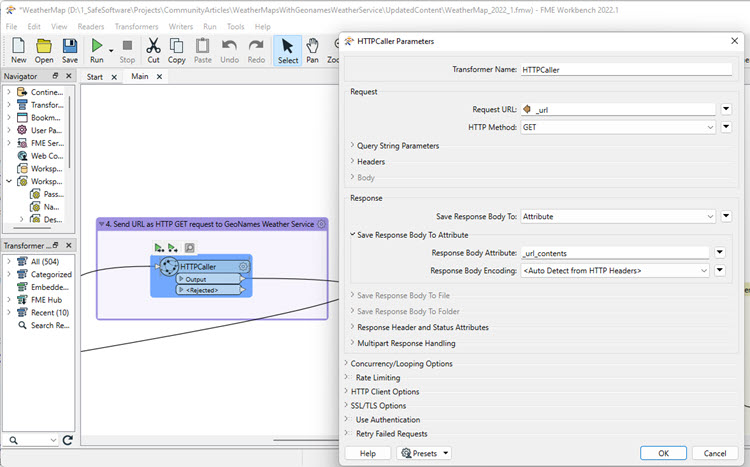Edit the Transformer Name field

coord(626,69)
